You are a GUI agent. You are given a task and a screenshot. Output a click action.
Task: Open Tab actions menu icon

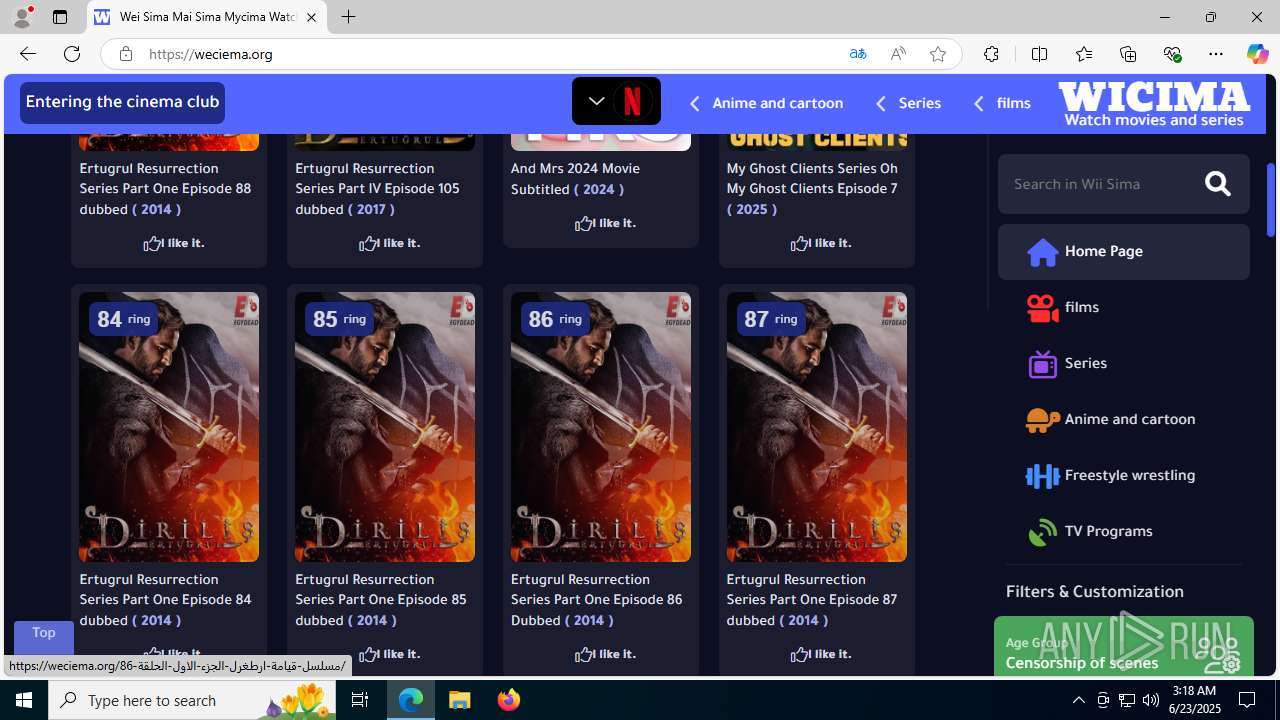pyautogui.click(x=59, y=17)
